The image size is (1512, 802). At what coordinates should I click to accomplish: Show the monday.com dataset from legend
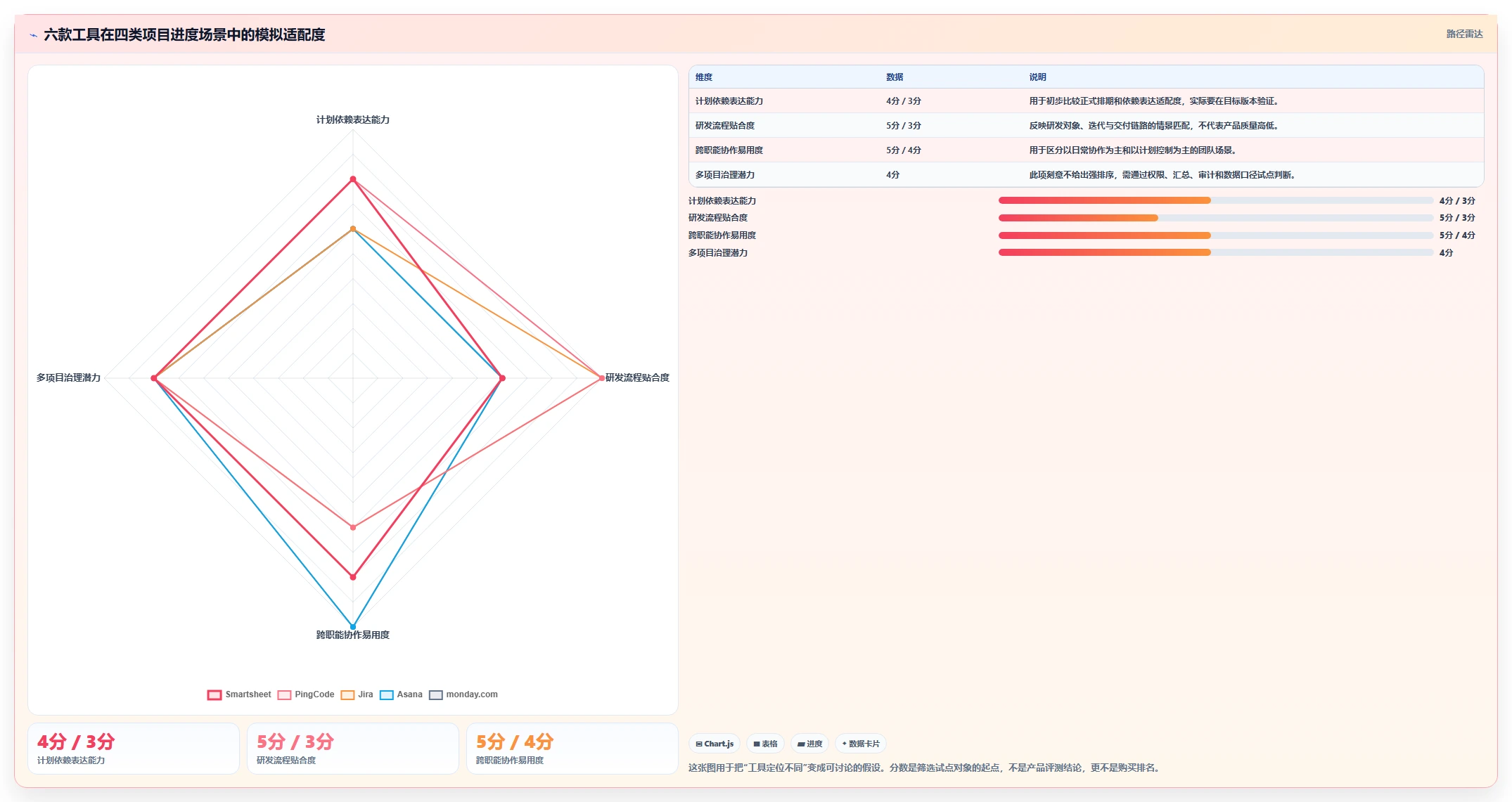(x=463, y=694)
